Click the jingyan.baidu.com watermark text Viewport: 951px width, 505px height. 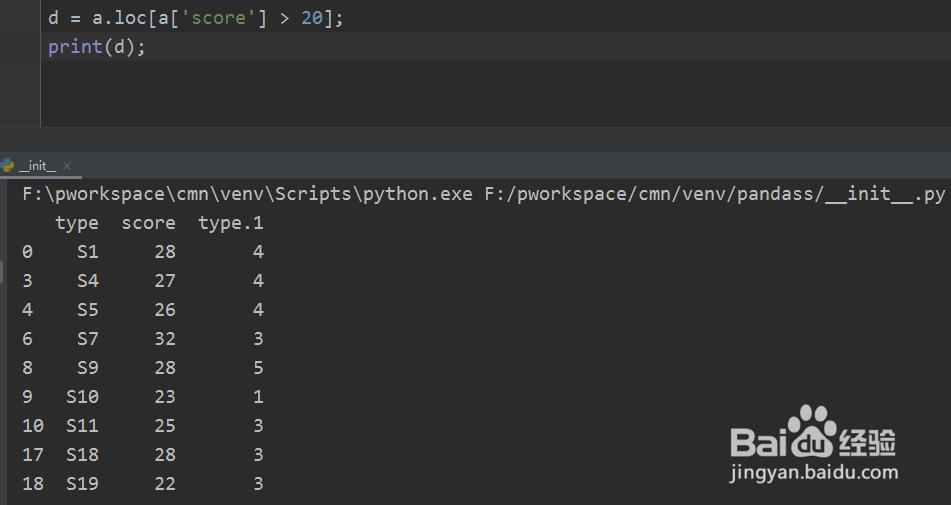click(x=814, y=472)
